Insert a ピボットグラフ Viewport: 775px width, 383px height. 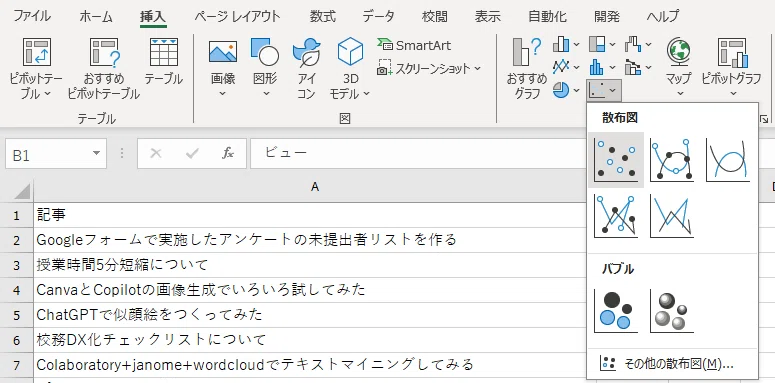click(732, 68)
